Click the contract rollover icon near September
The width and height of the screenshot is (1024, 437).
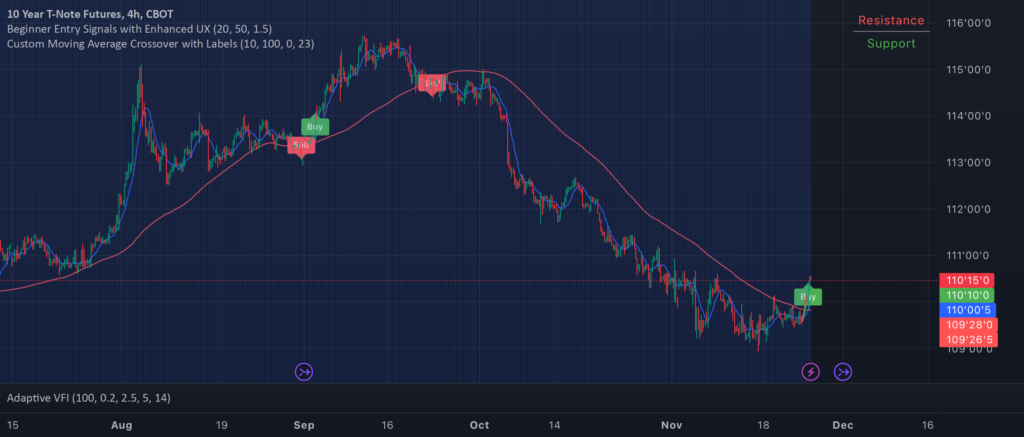[304, 372]
